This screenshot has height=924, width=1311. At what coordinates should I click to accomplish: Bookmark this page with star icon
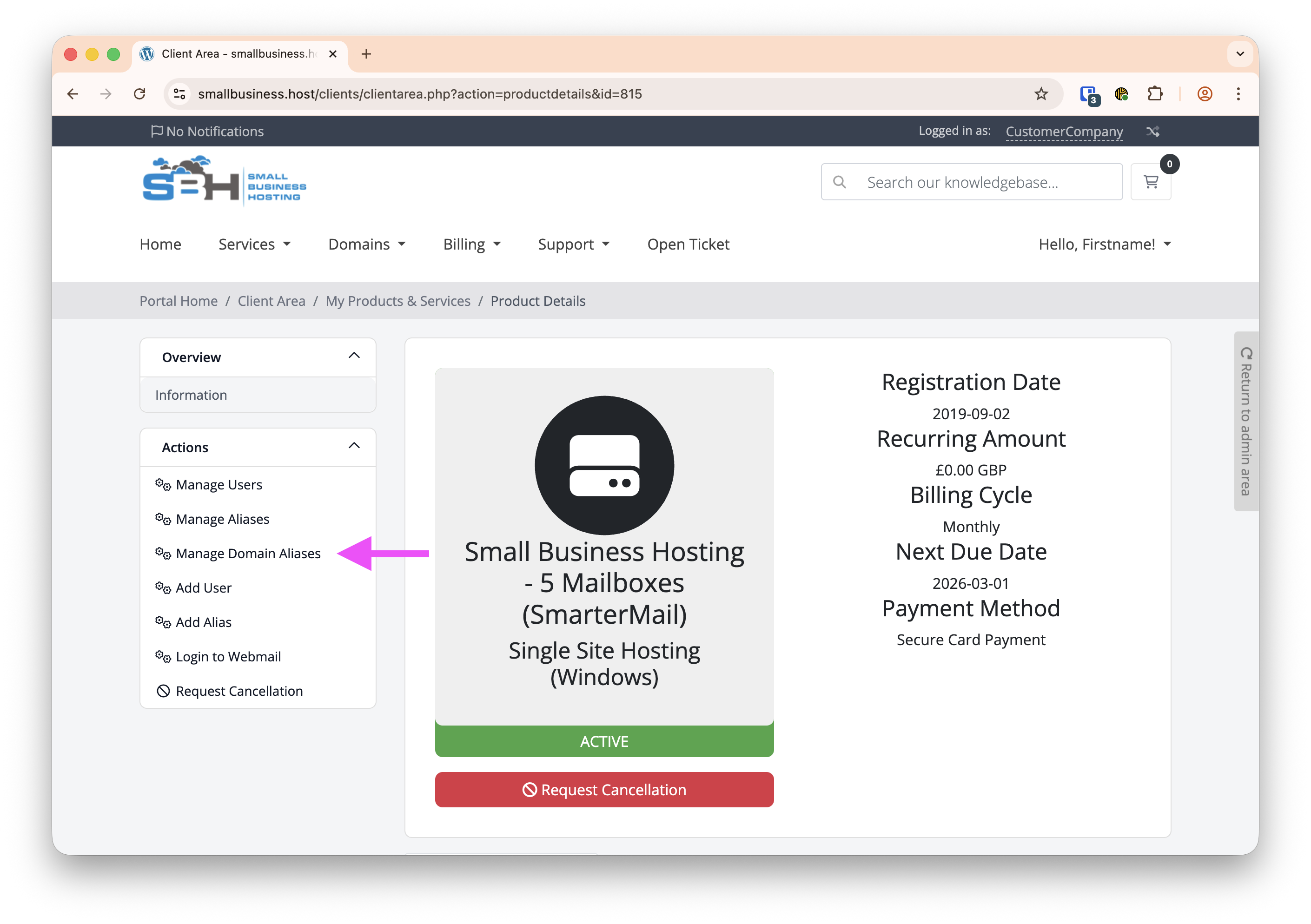(x=1040, y=93)
